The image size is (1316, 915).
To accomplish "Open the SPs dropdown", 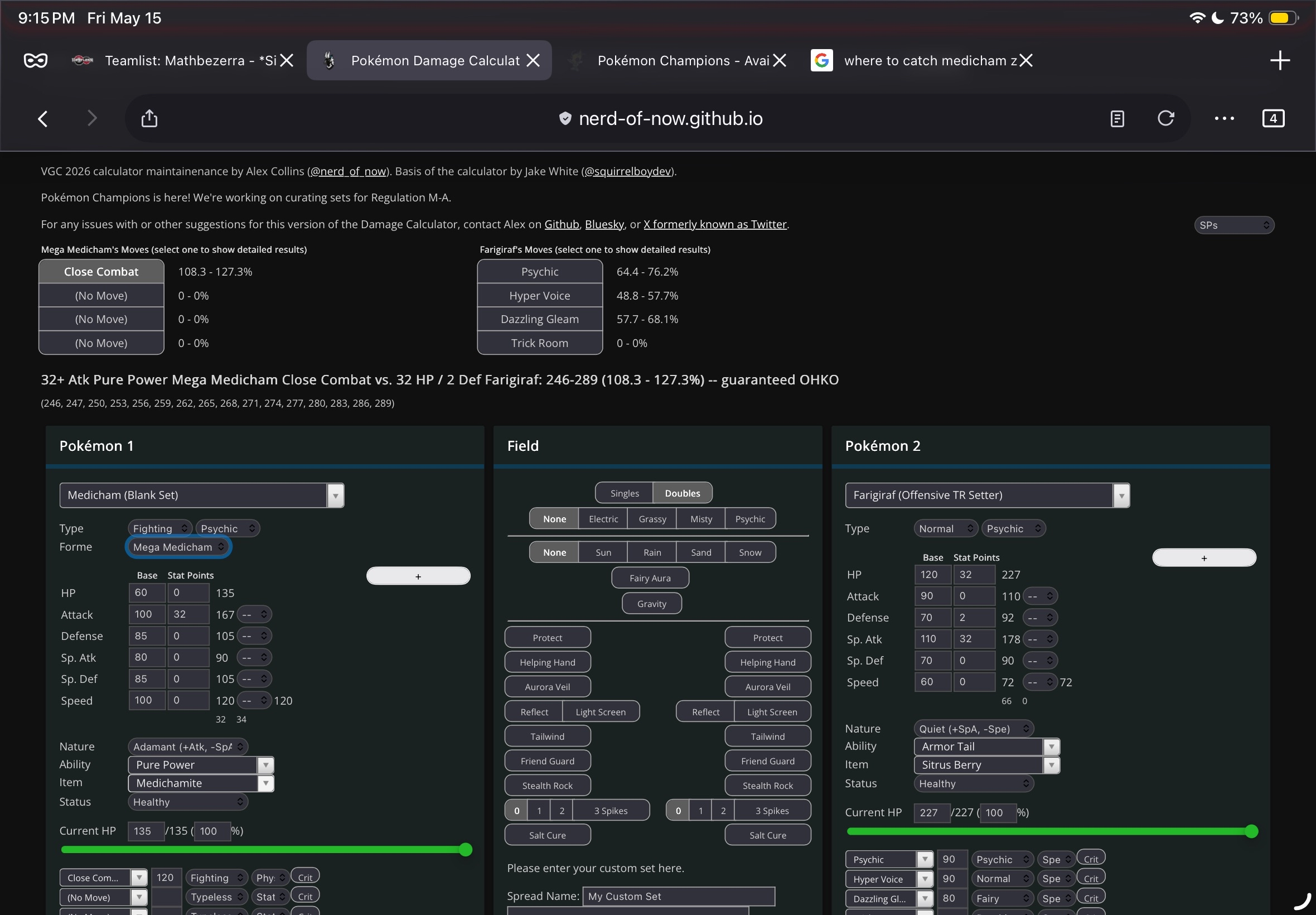I will (x=1234, y=225).
